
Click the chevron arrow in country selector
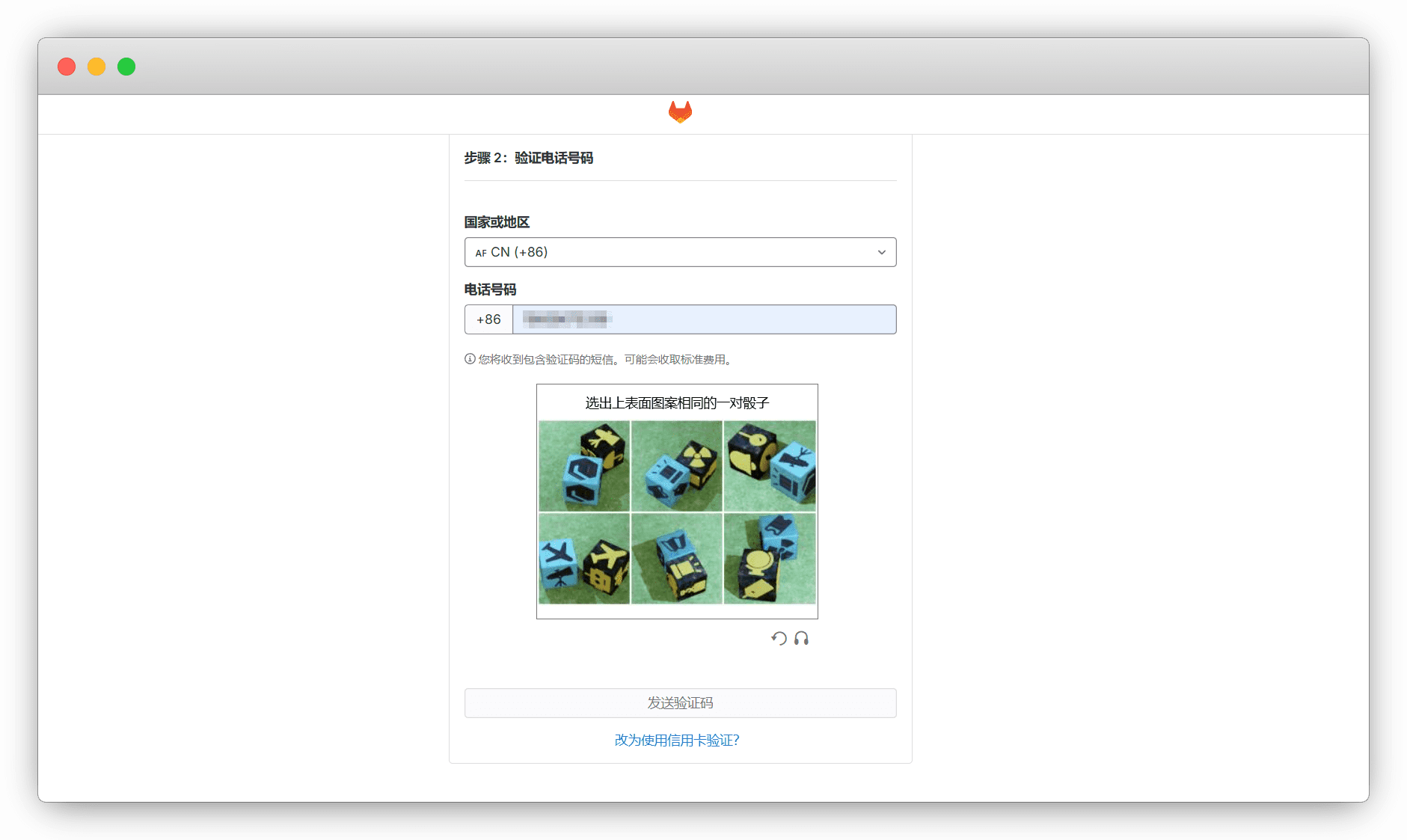[881, 252]
